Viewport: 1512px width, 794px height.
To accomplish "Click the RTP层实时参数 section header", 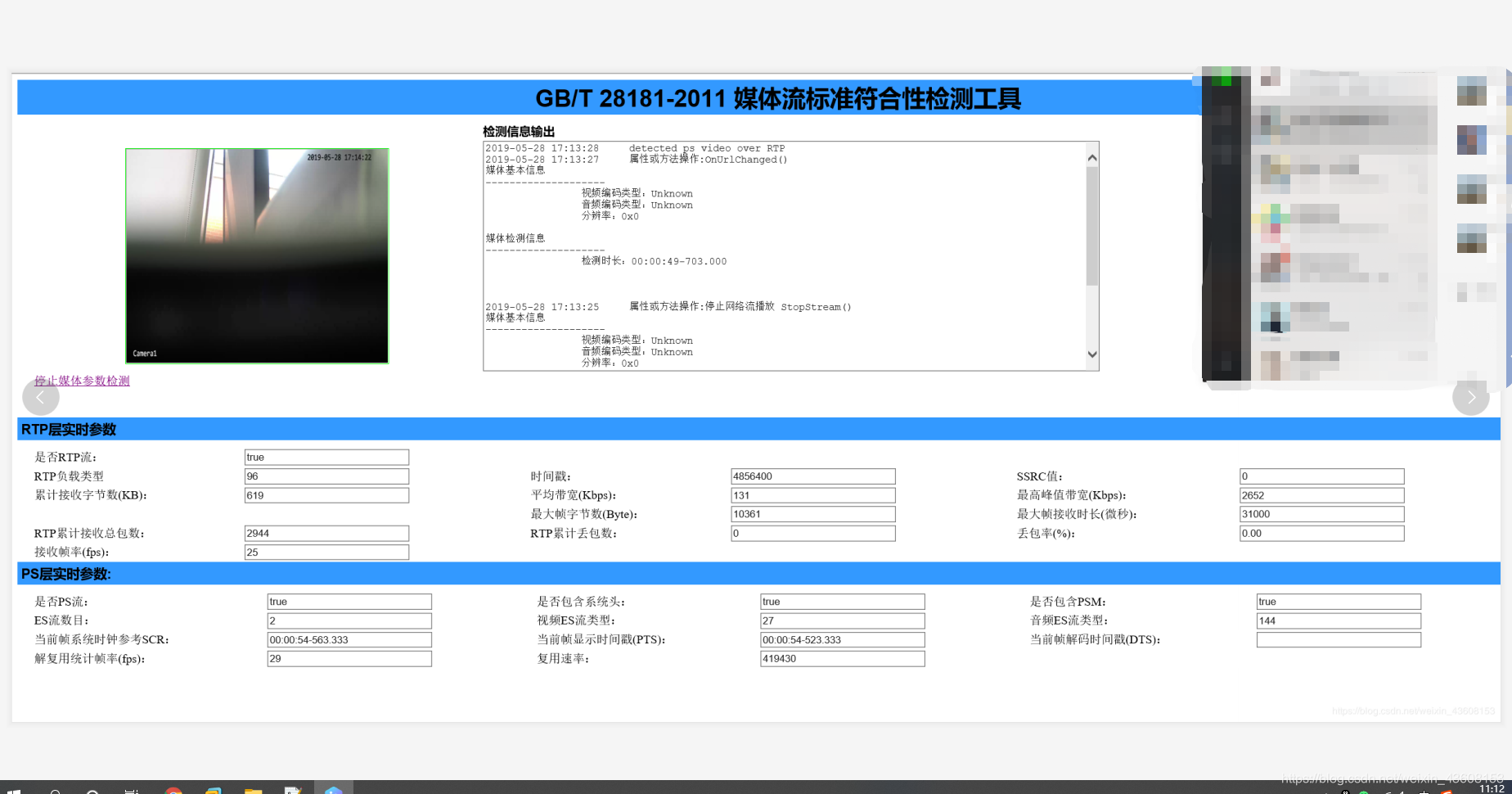I will click(x=758, y=429).
